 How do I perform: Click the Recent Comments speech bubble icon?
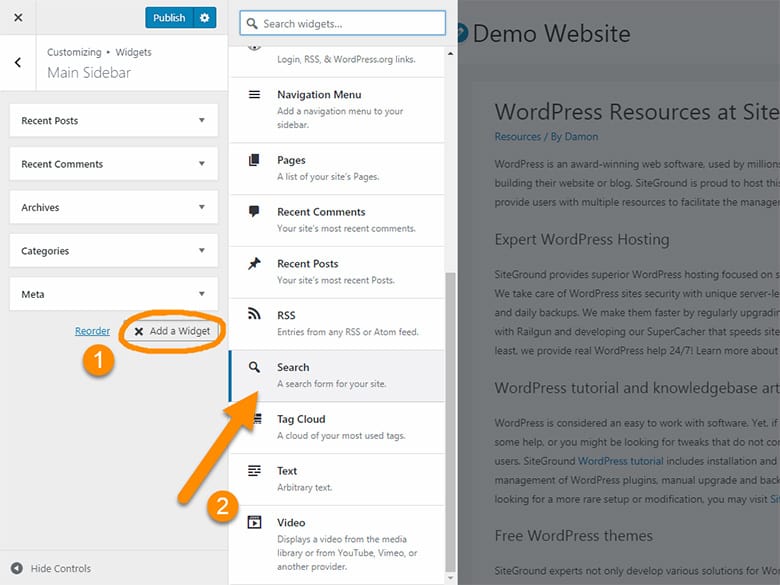pos(254,211)
